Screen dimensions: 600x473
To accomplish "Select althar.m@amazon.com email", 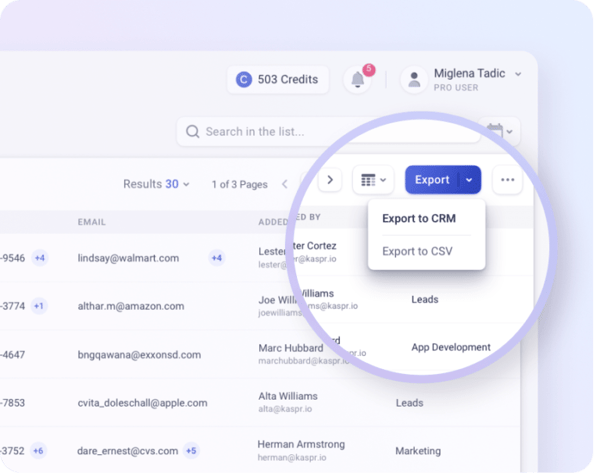I will 131,306.
